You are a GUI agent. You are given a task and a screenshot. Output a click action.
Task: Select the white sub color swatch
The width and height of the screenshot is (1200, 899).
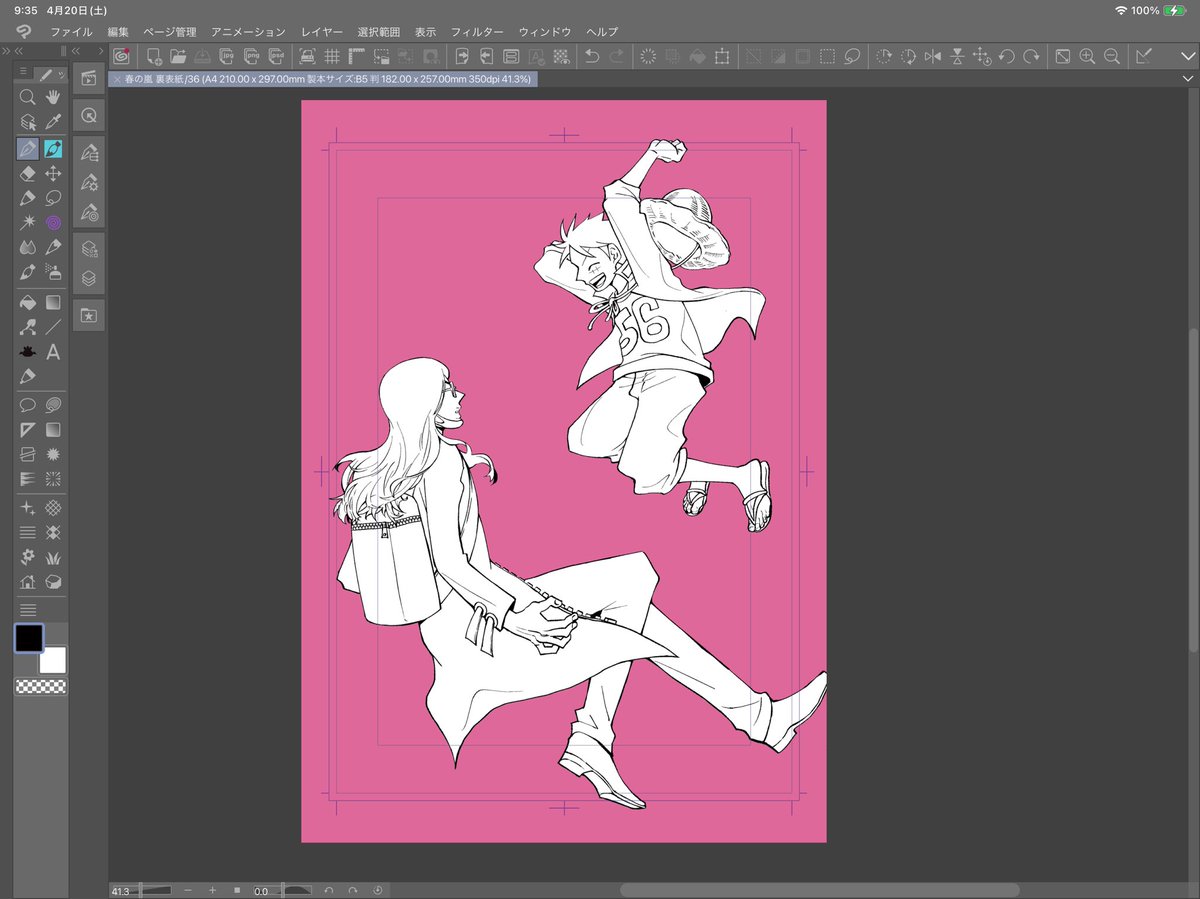tap(52, 660)
